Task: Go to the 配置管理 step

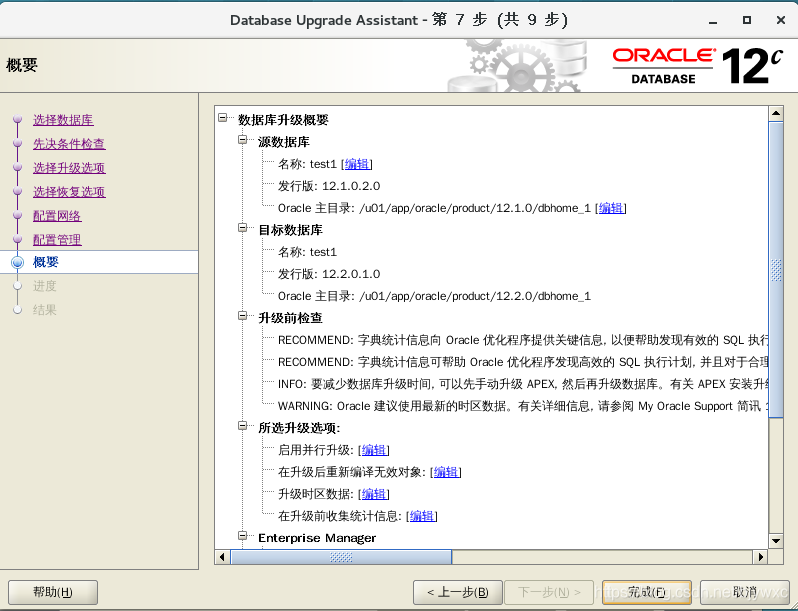Action: coord(57,240)
